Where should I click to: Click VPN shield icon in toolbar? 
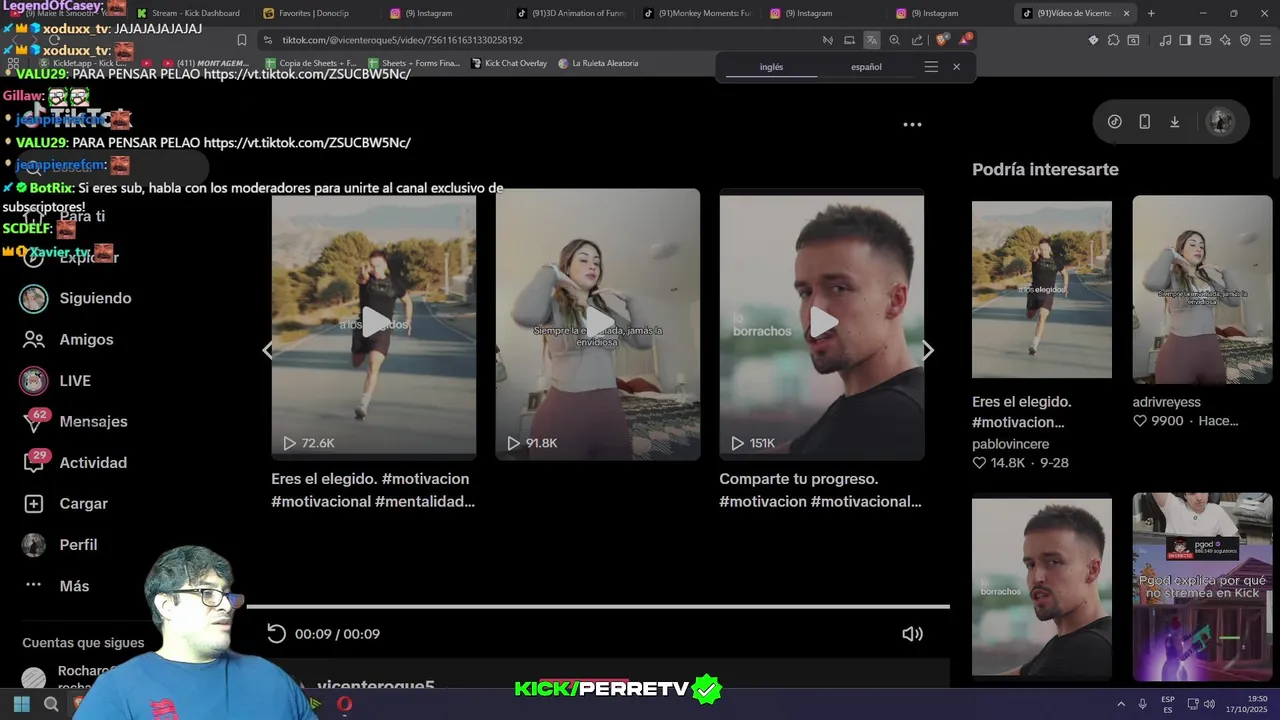click(x=1245, y=40)
